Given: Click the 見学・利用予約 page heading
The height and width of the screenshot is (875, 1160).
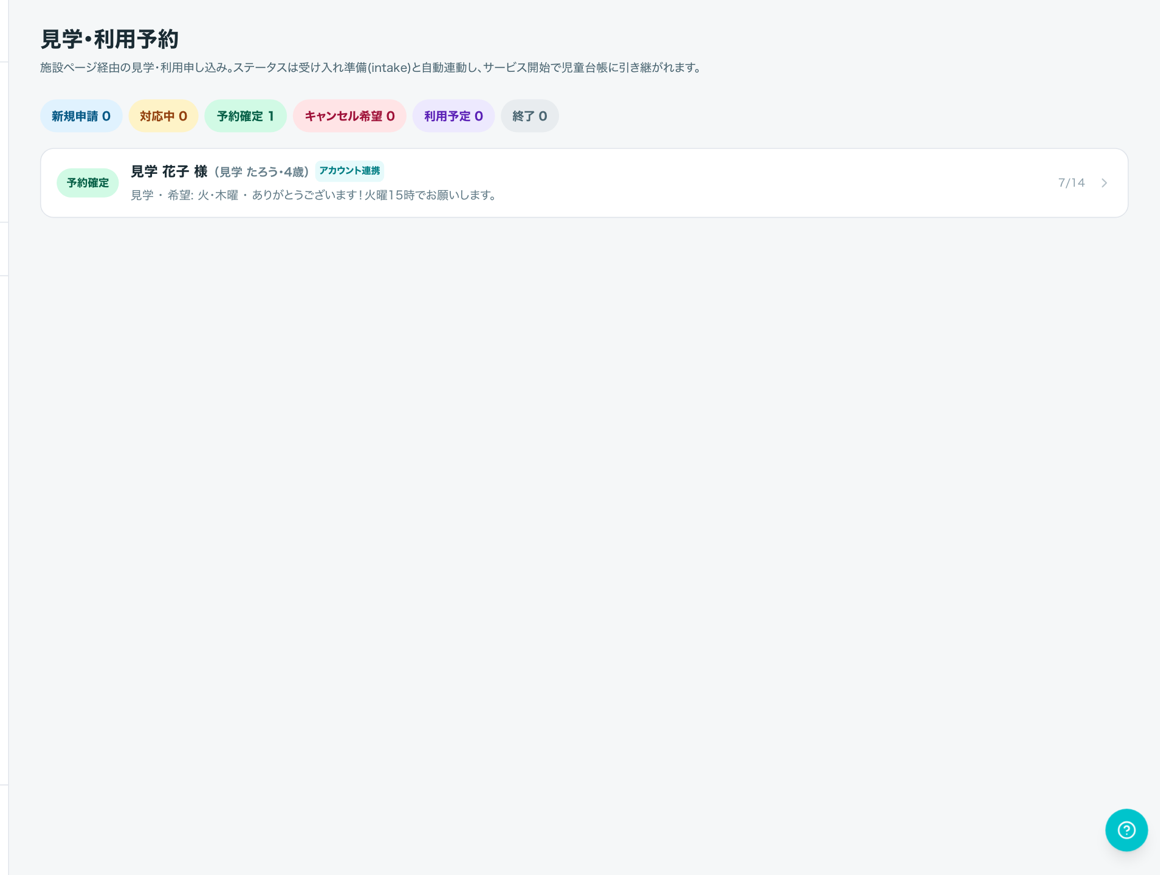Looking at the screenshot, I should point(109,38).
